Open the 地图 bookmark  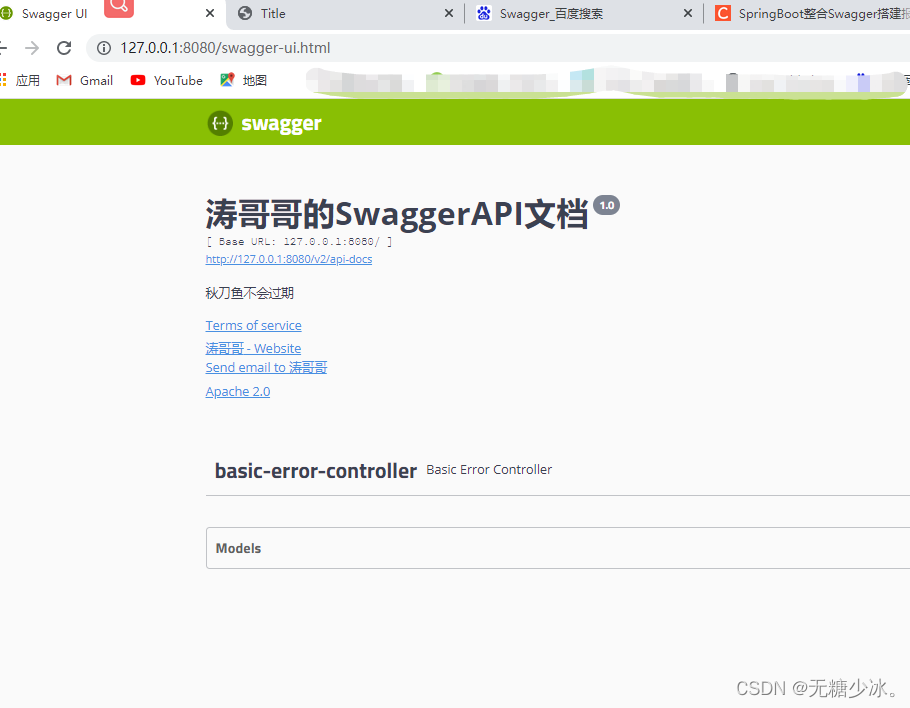click(242, 80)
